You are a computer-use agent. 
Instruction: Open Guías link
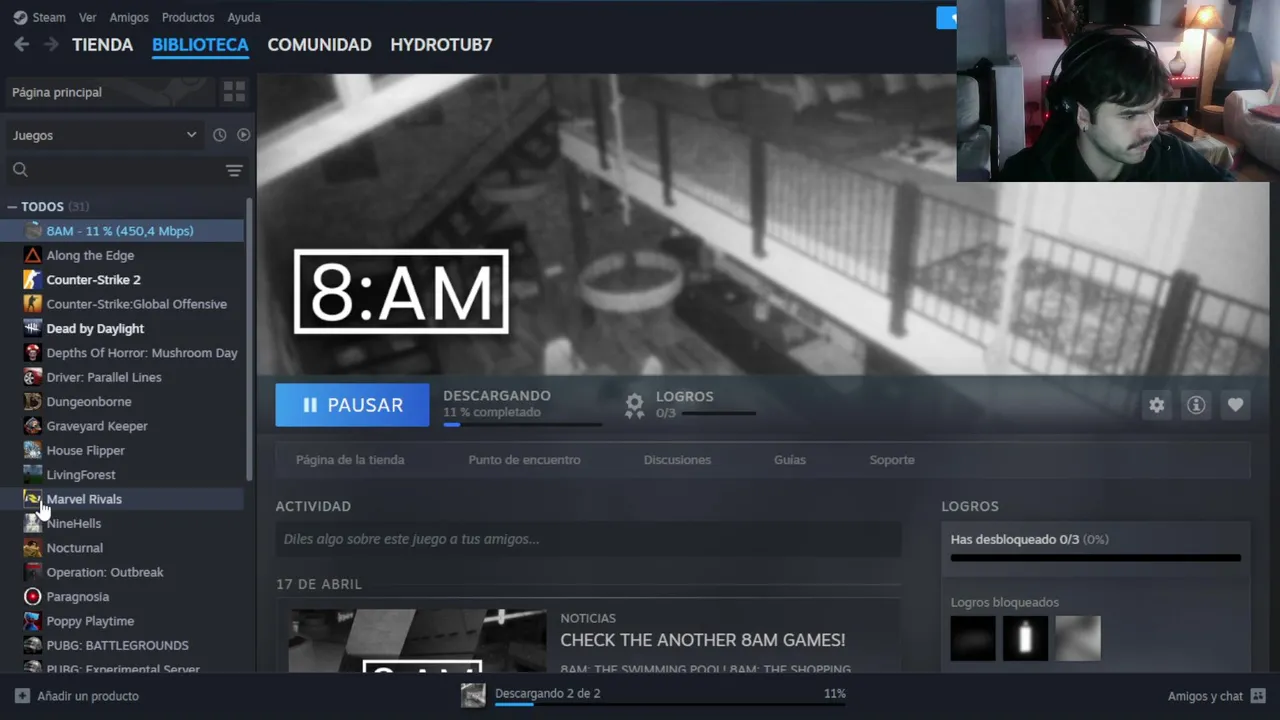click(790, 460)
